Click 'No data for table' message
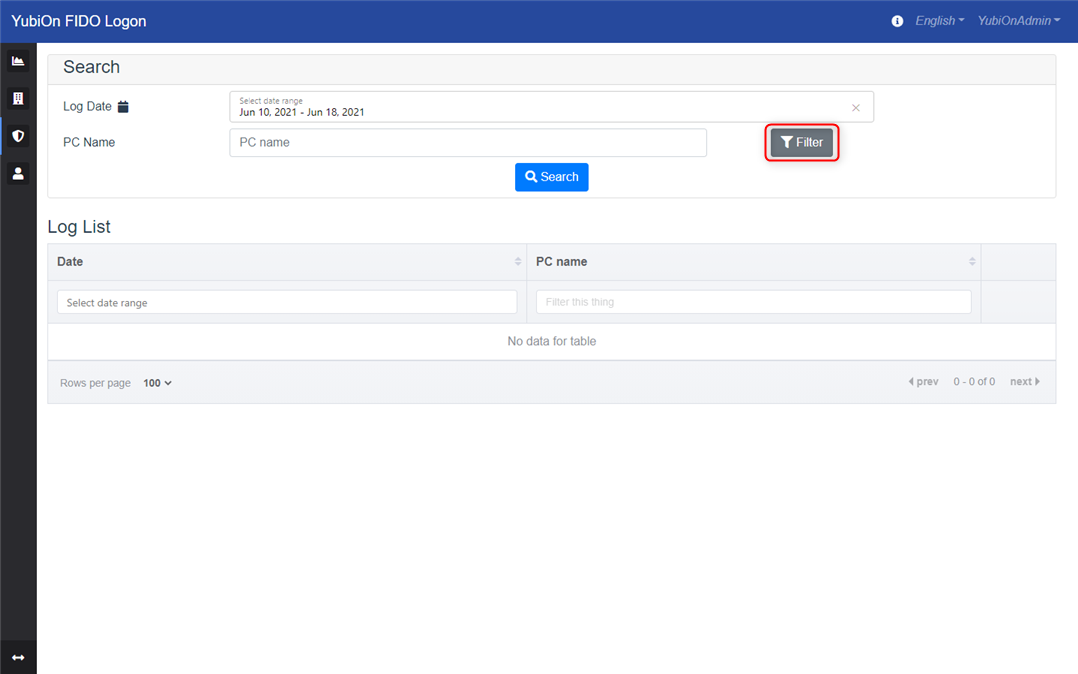Image resolution: width=1078 pixels, height=674 pixels. (x=551, y=341)
